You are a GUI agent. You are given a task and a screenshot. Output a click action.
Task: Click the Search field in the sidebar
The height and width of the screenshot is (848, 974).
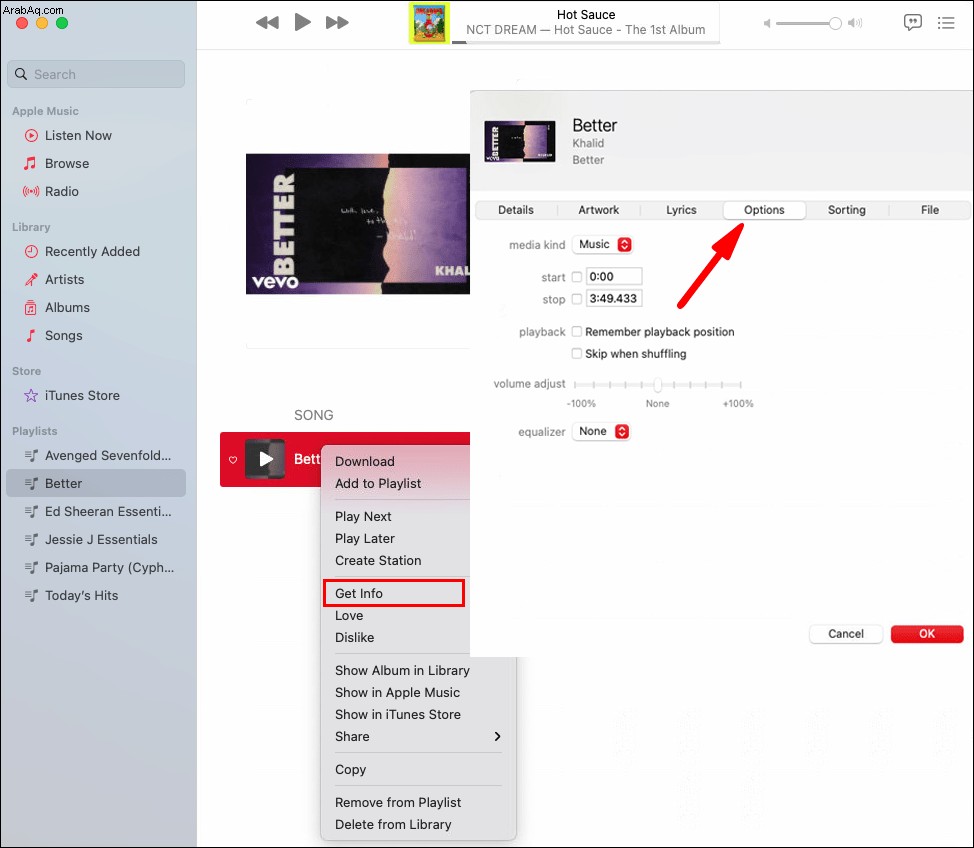[96, 74]
